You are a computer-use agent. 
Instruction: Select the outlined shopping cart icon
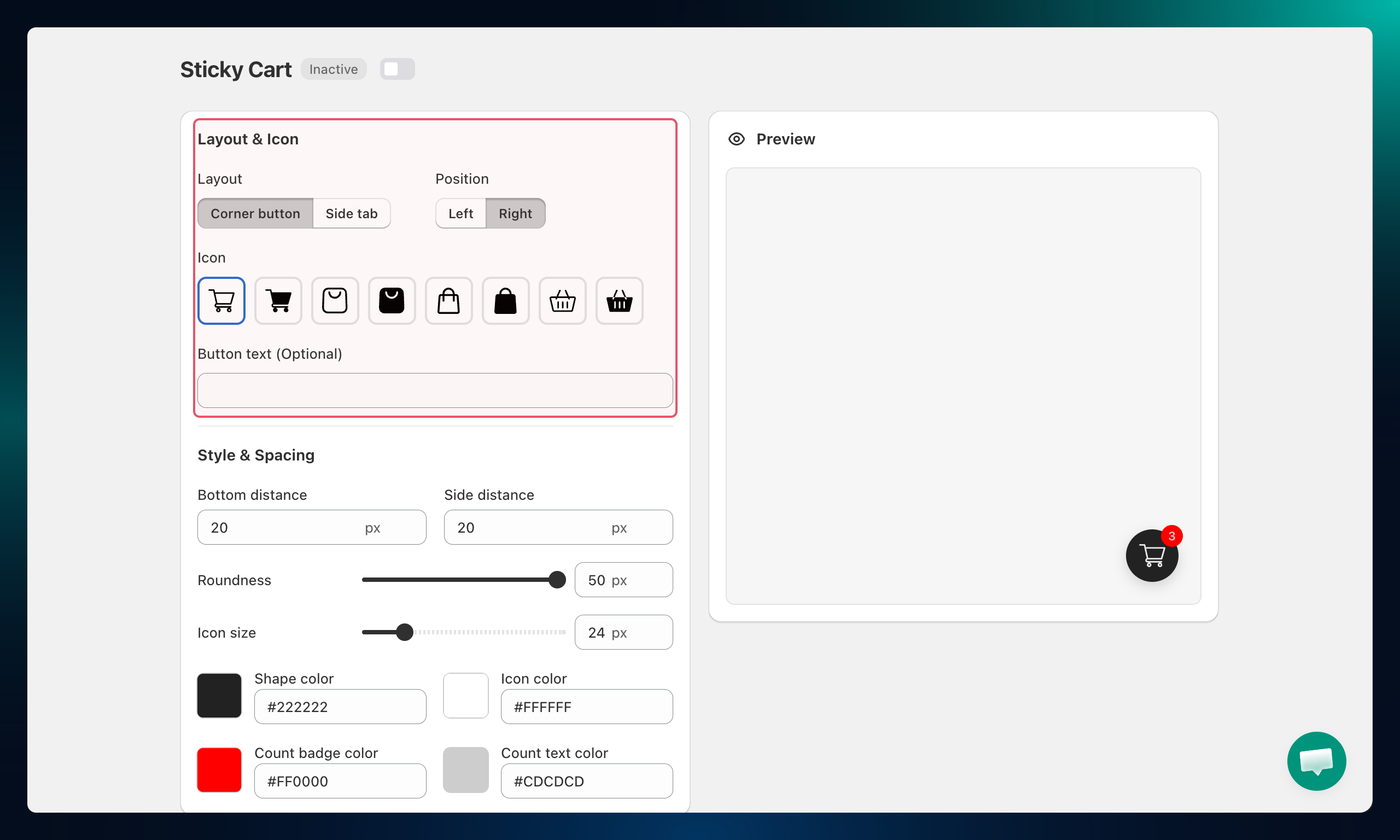point(221,301)
